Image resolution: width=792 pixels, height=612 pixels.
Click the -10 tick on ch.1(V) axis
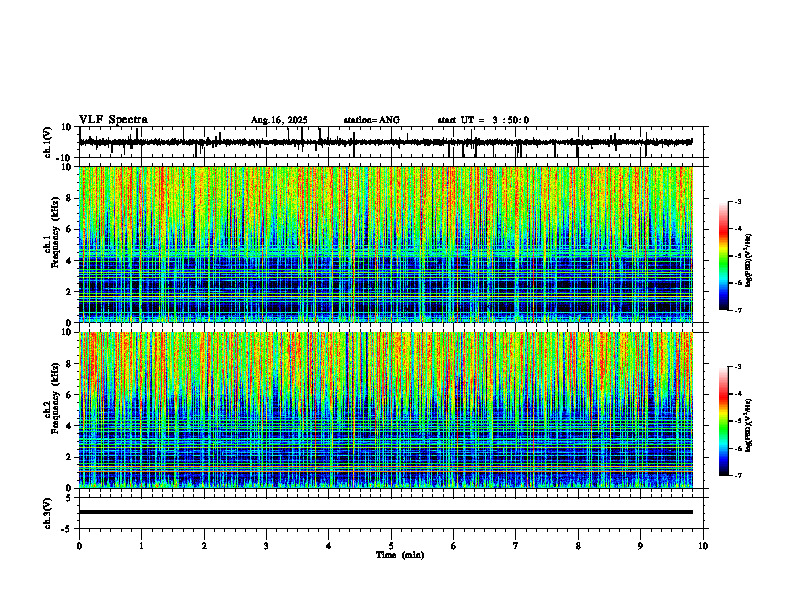coord(64,158)
